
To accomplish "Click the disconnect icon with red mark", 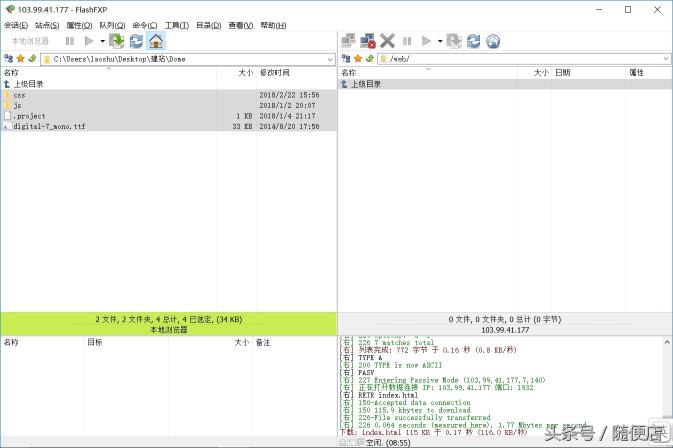I will pyautogui.click(x=368, y=41).
